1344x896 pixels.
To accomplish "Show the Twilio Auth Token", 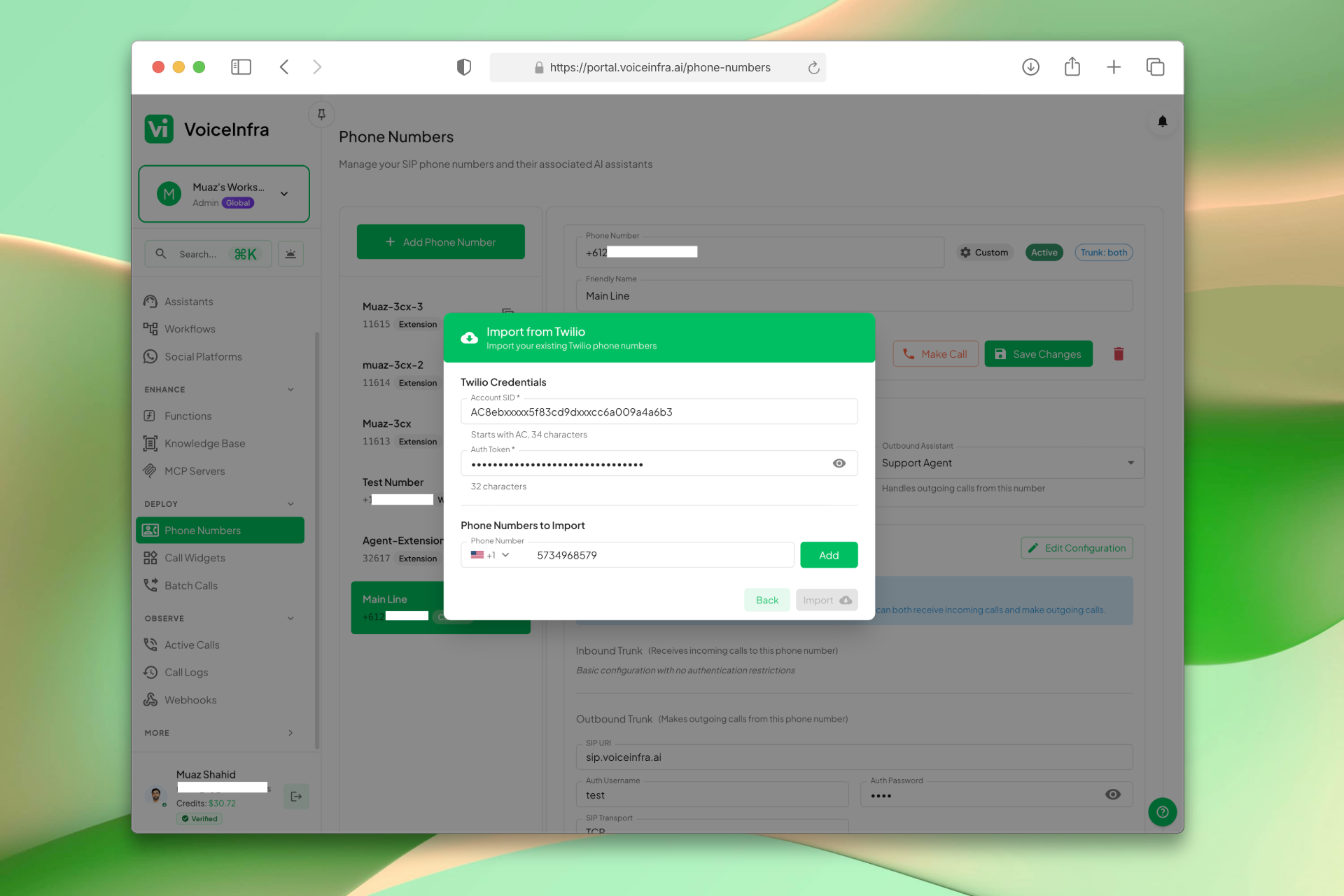I will click(839, 463).
